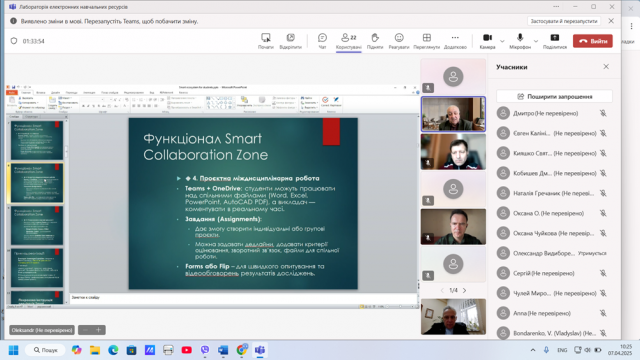The width and height of the screenshot is (640, 360).
Task: Open the title bar three-dots menu
Action: tap(556, 7)
